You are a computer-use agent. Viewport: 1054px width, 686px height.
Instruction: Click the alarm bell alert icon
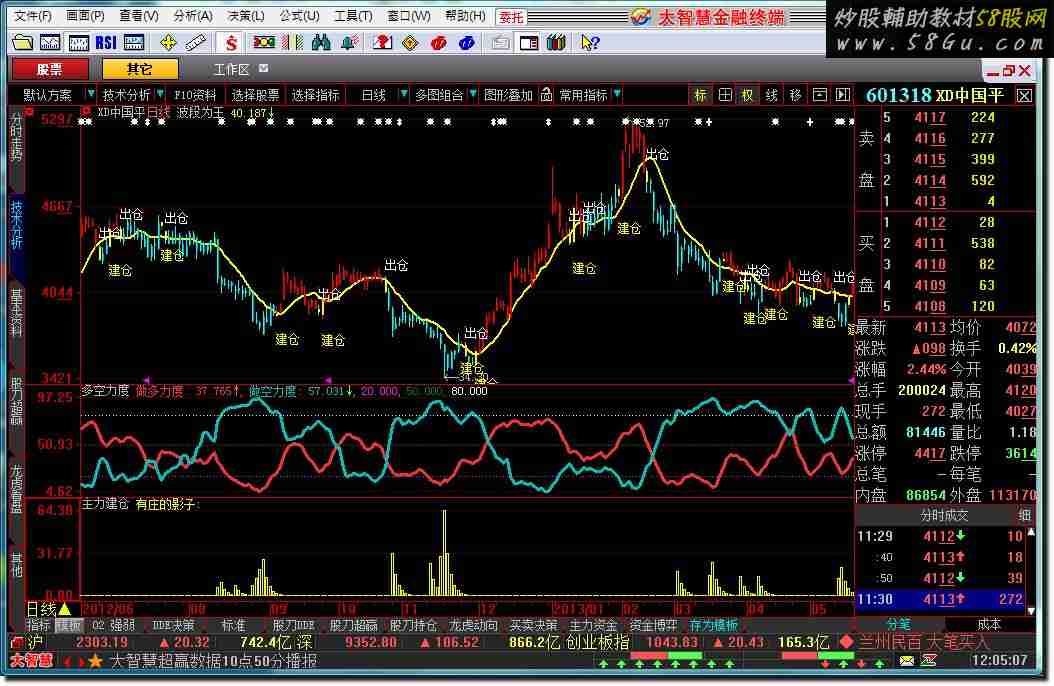point(350,43)
